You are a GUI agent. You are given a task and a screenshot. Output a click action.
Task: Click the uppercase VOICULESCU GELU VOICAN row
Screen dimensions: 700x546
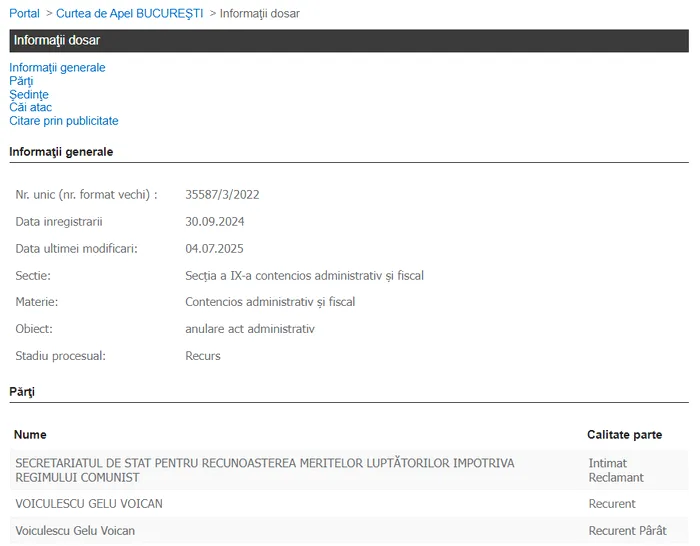click(x=88, y=503)
